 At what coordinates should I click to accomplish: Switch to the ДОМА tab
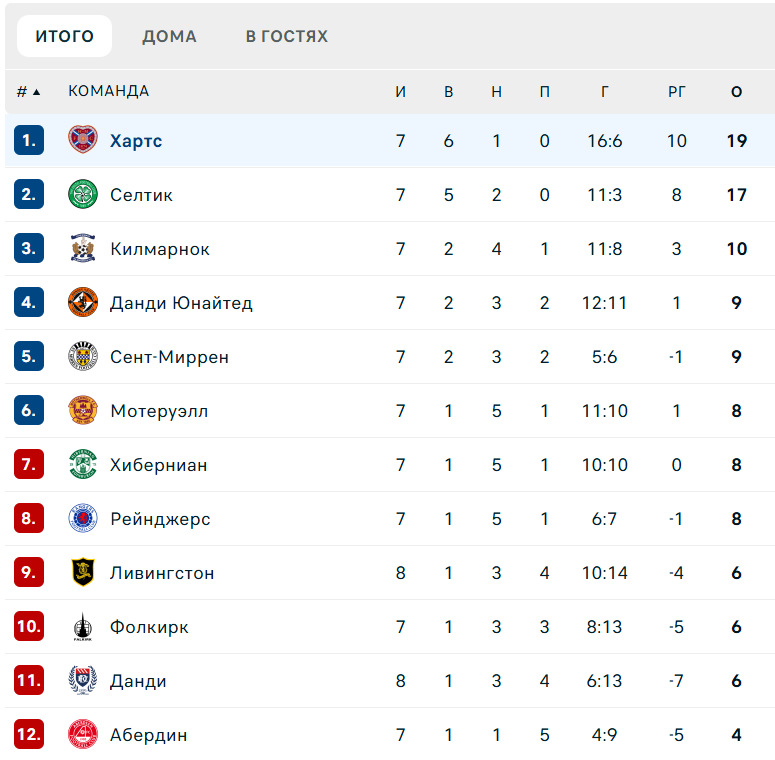[169, 37]
